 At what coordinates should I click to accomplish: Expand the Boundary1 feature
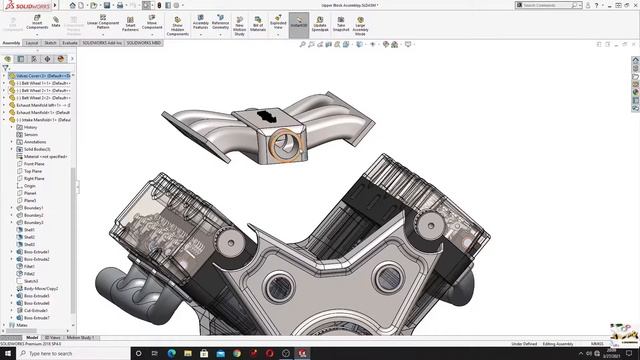tap(11, 208)
